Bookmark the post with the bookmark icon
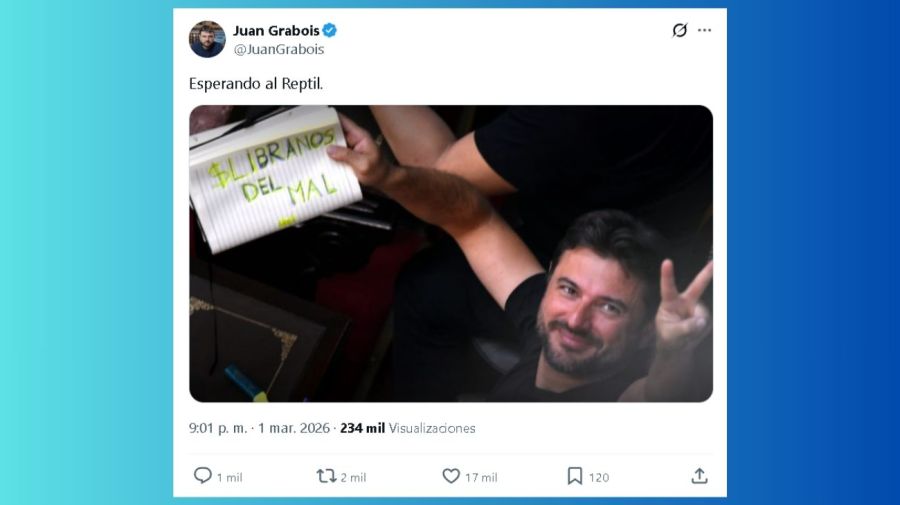Viewport: 900px width, 505px height. 575,476
